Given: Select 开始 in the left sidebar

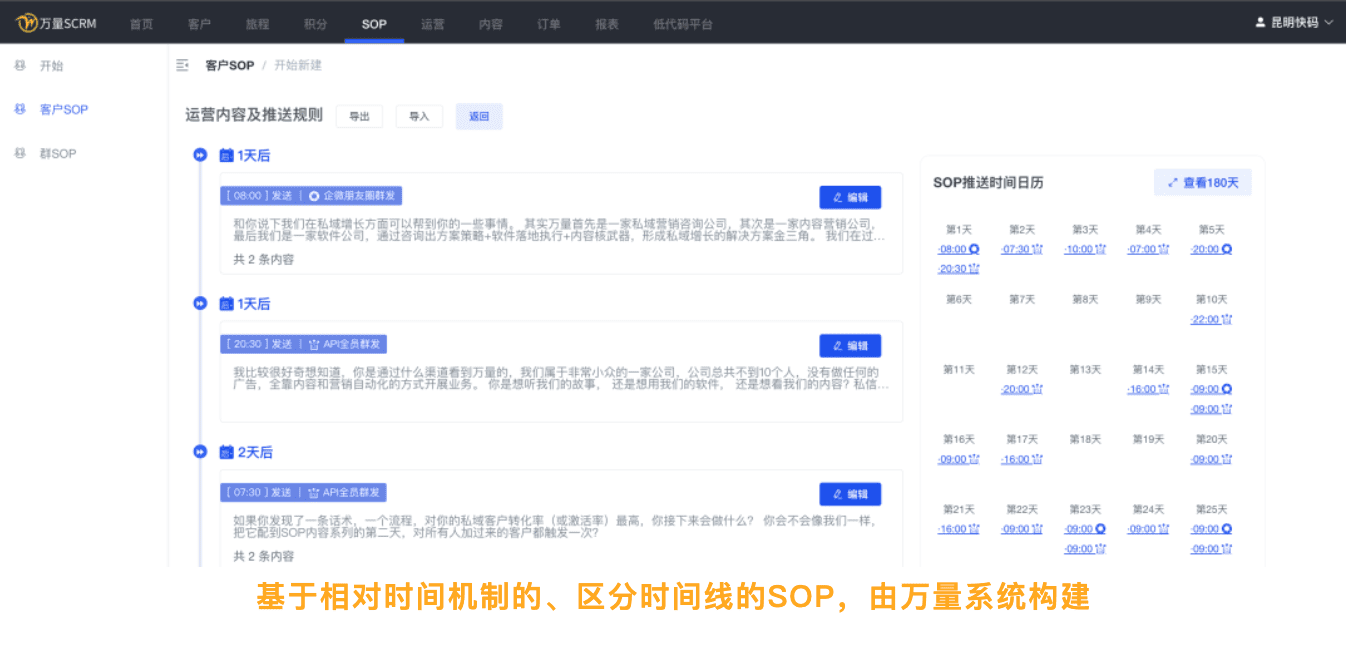Looking at the screenshot, I should [51, 66].
